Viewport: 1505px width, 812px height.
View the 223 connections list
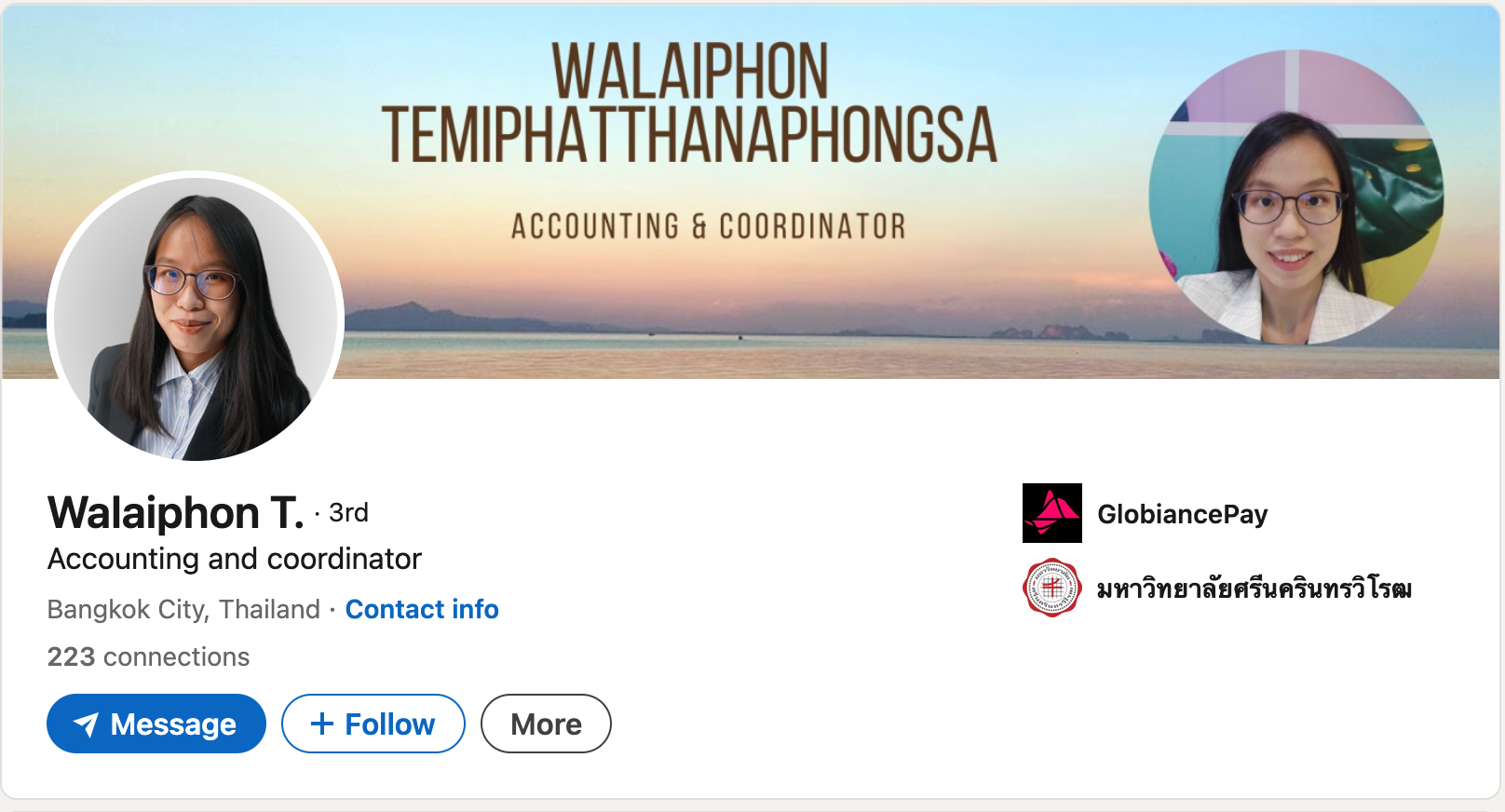point(148,656)
